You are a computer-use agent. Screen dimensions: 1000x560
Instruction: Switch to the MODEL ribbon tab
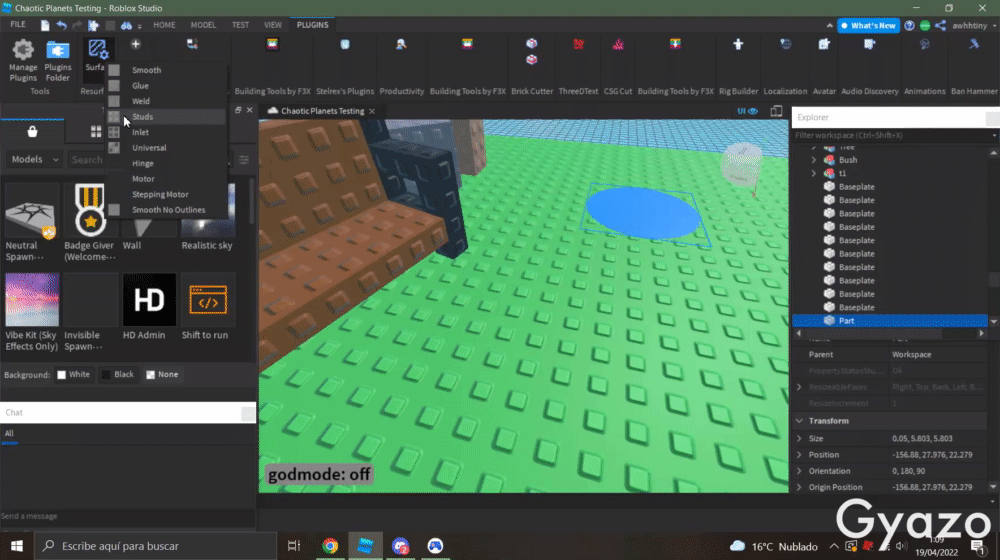click(x=203, y=25)
